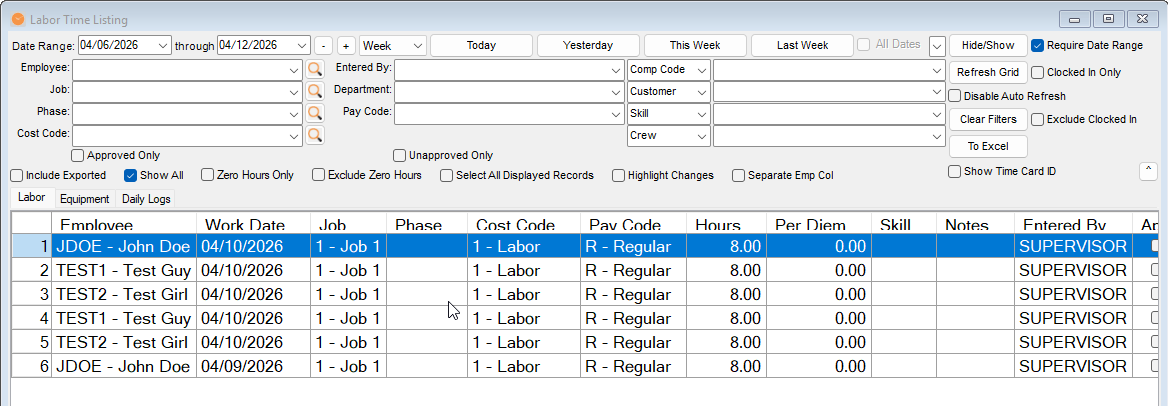Open the Daily Logs tab

(146, 199)
